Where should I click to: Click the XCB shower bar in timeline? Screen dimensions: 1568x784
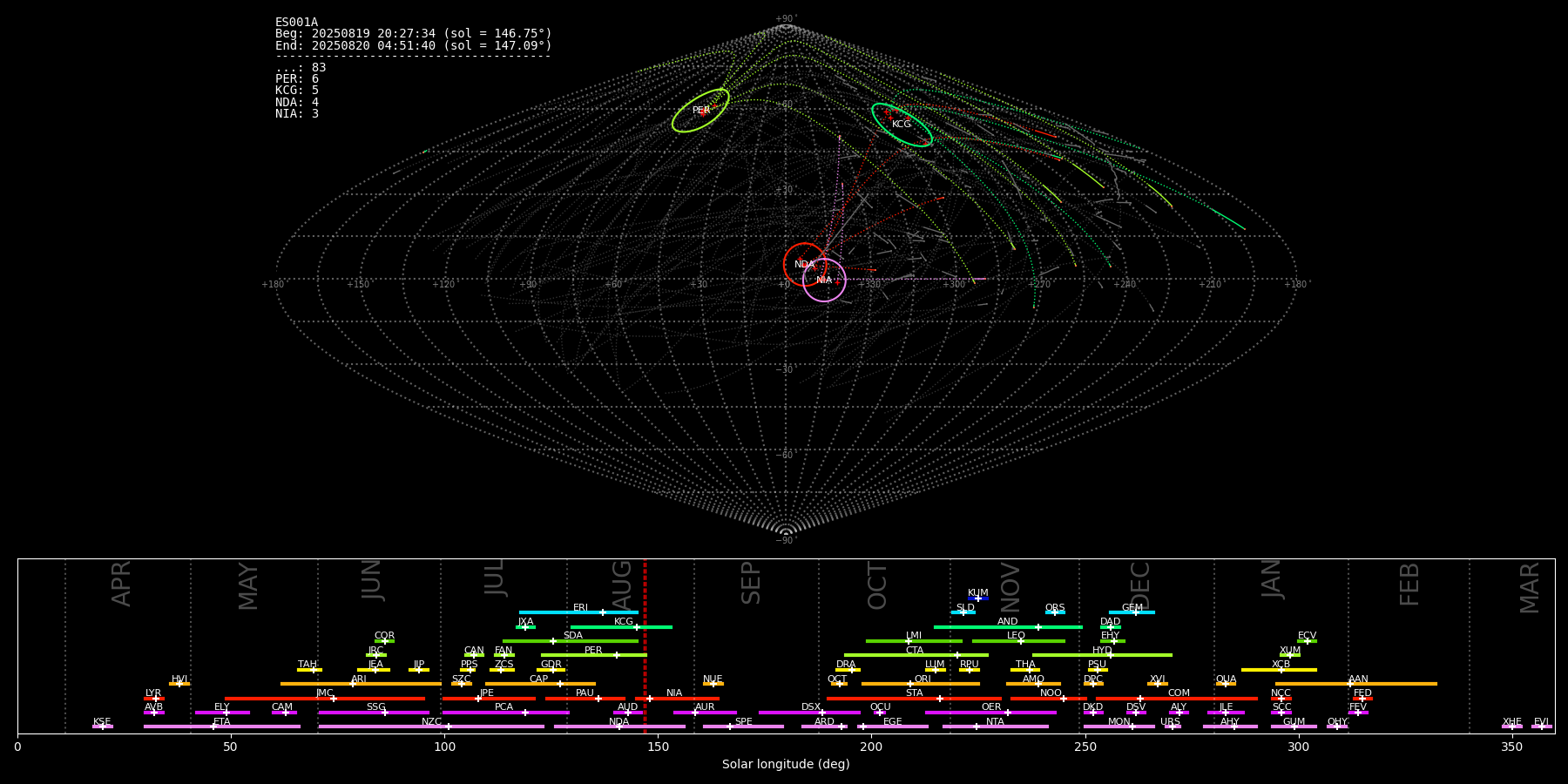coord(1279,670)
